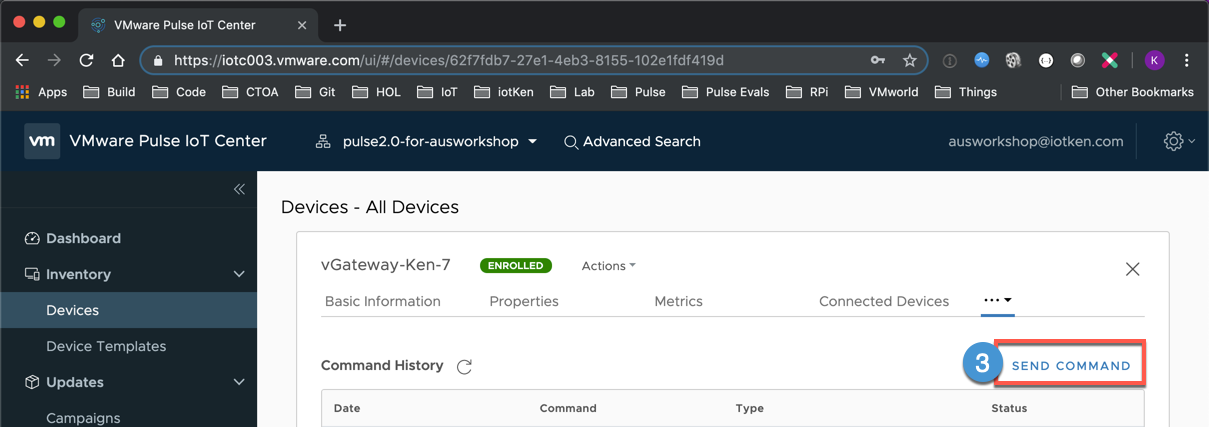Image resolution: width=1209 pixels, height=427 pixels.
Task: Open the Other Bookmarks folder
Action: pos(1133,92)
